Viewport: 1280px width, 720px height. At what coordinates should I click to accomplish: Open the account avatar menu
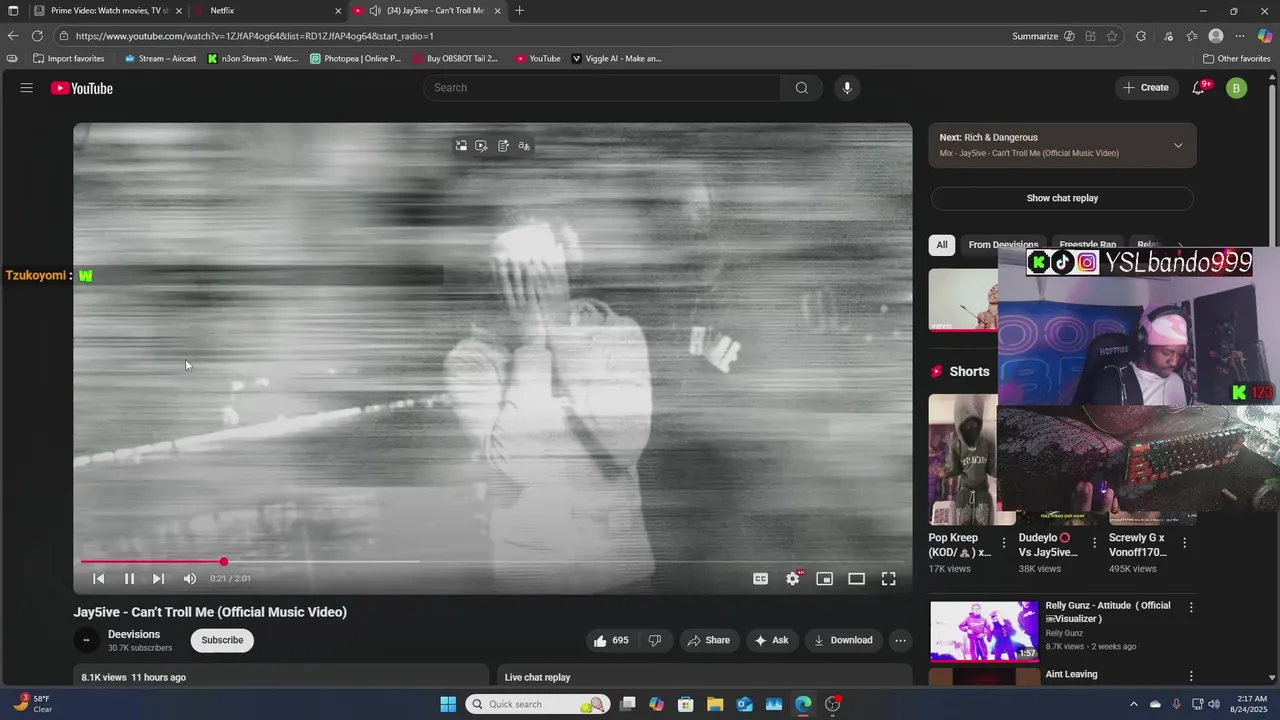pyautogui.click(x=1236, y=88)
